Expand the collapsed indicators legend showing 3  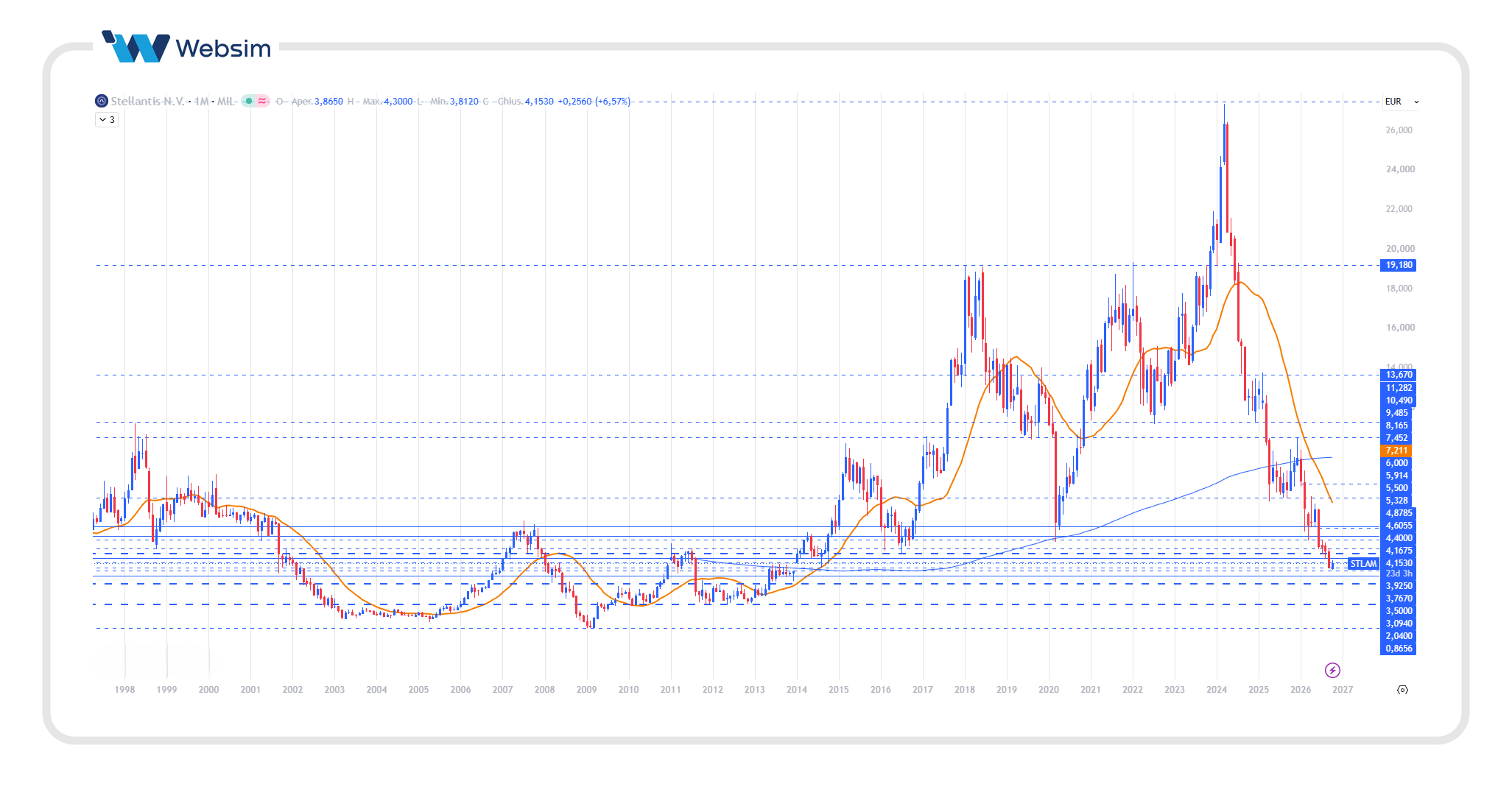click(107, 119)
